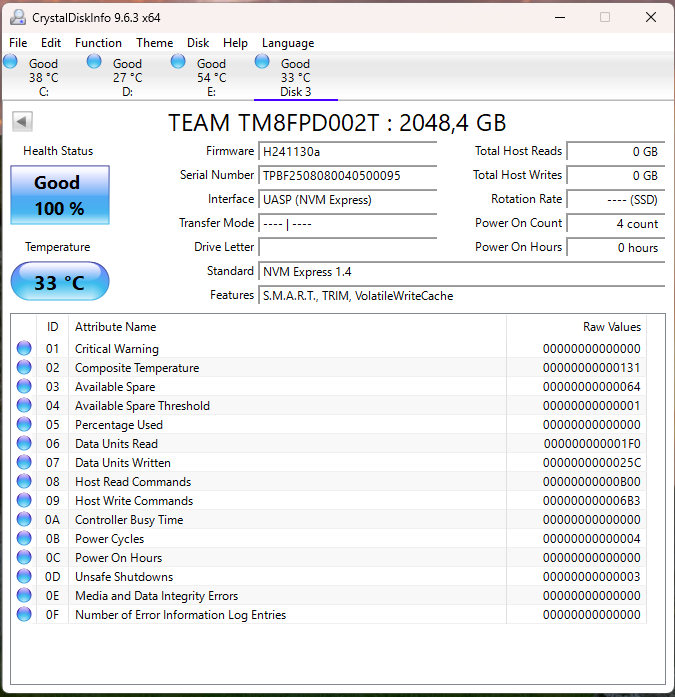Open the File menu
675x697 pixels.
18,43
